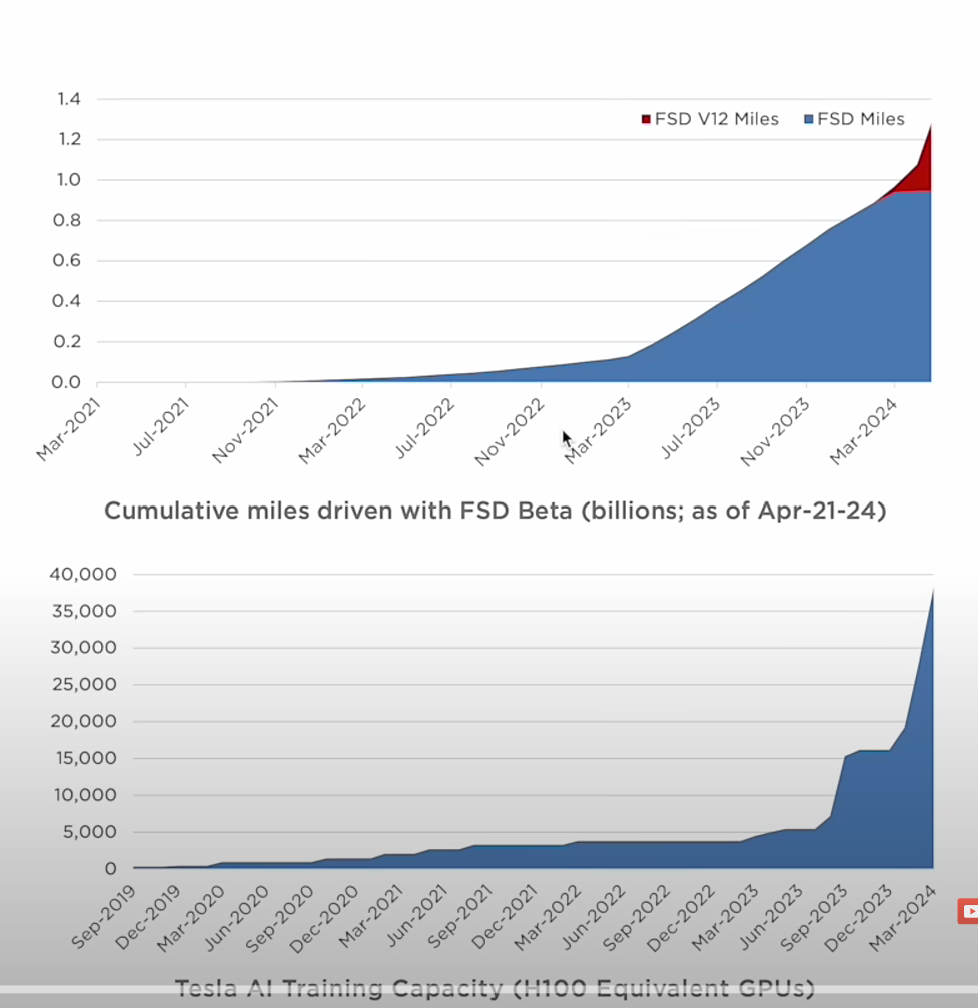
Task: Click the '1.2' y-axis label on top chart
Action: click(x=69, y=140)
